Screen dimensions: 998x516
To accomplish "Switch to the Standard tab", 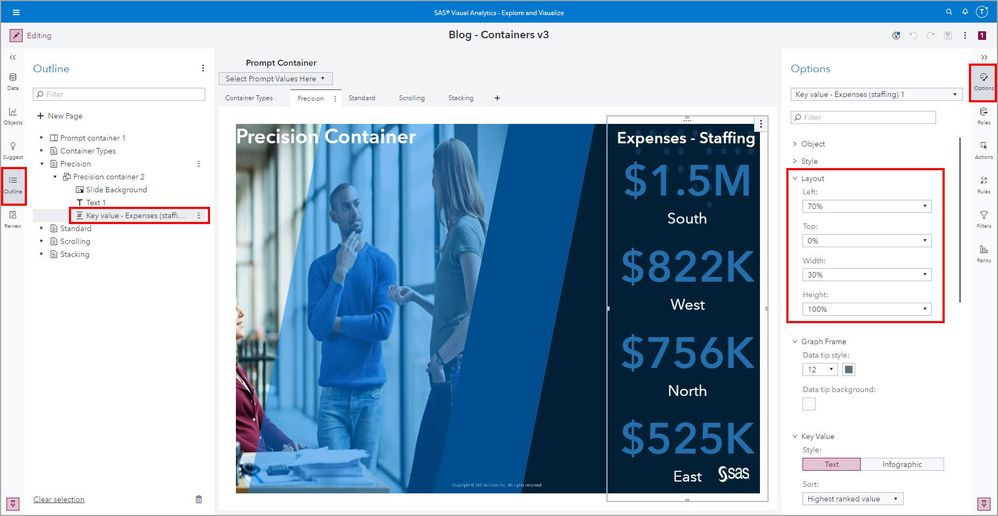I will tap(362, 98).
